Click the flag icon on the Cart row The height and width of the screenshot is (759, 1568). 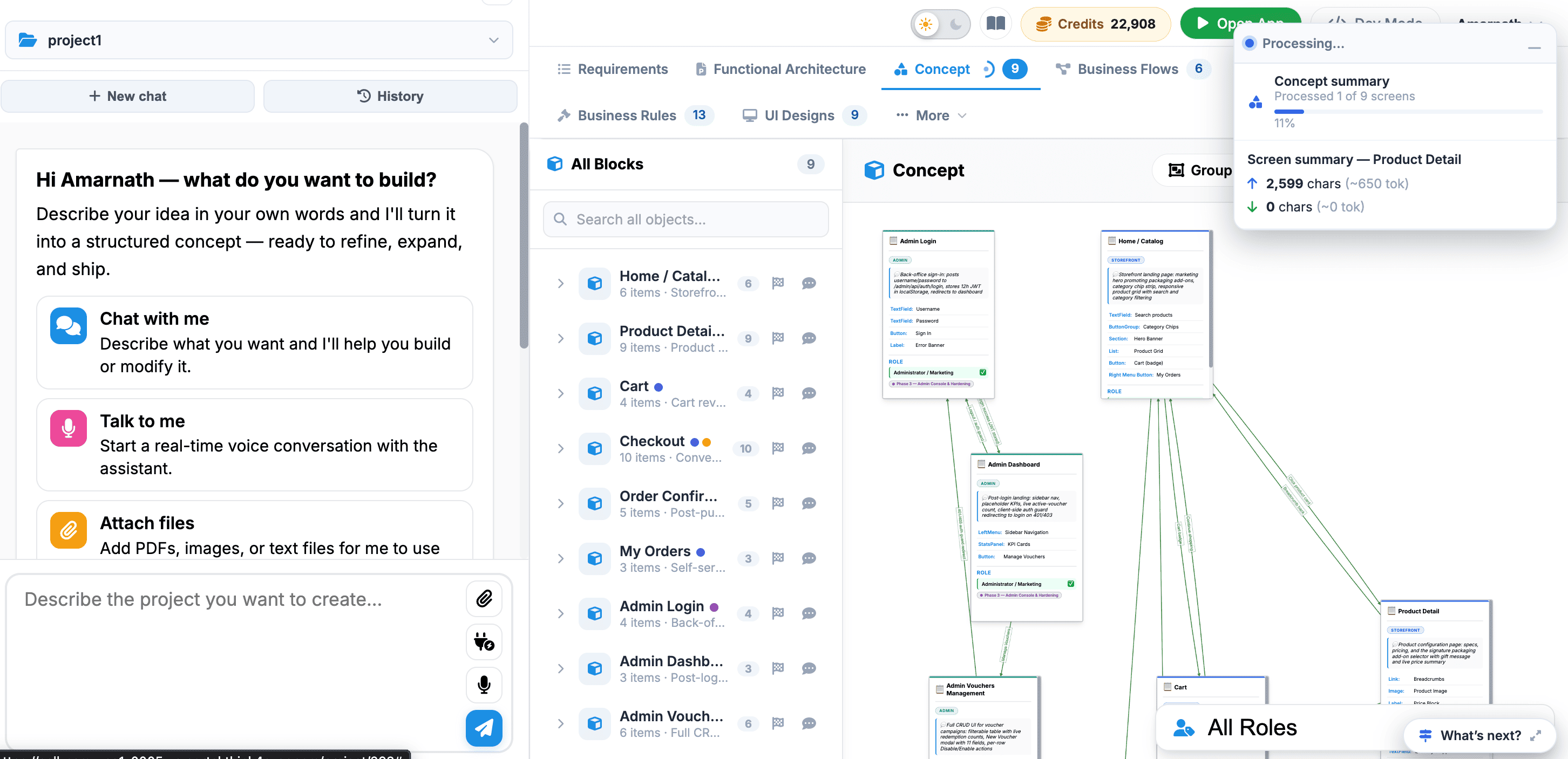[778, 393]
